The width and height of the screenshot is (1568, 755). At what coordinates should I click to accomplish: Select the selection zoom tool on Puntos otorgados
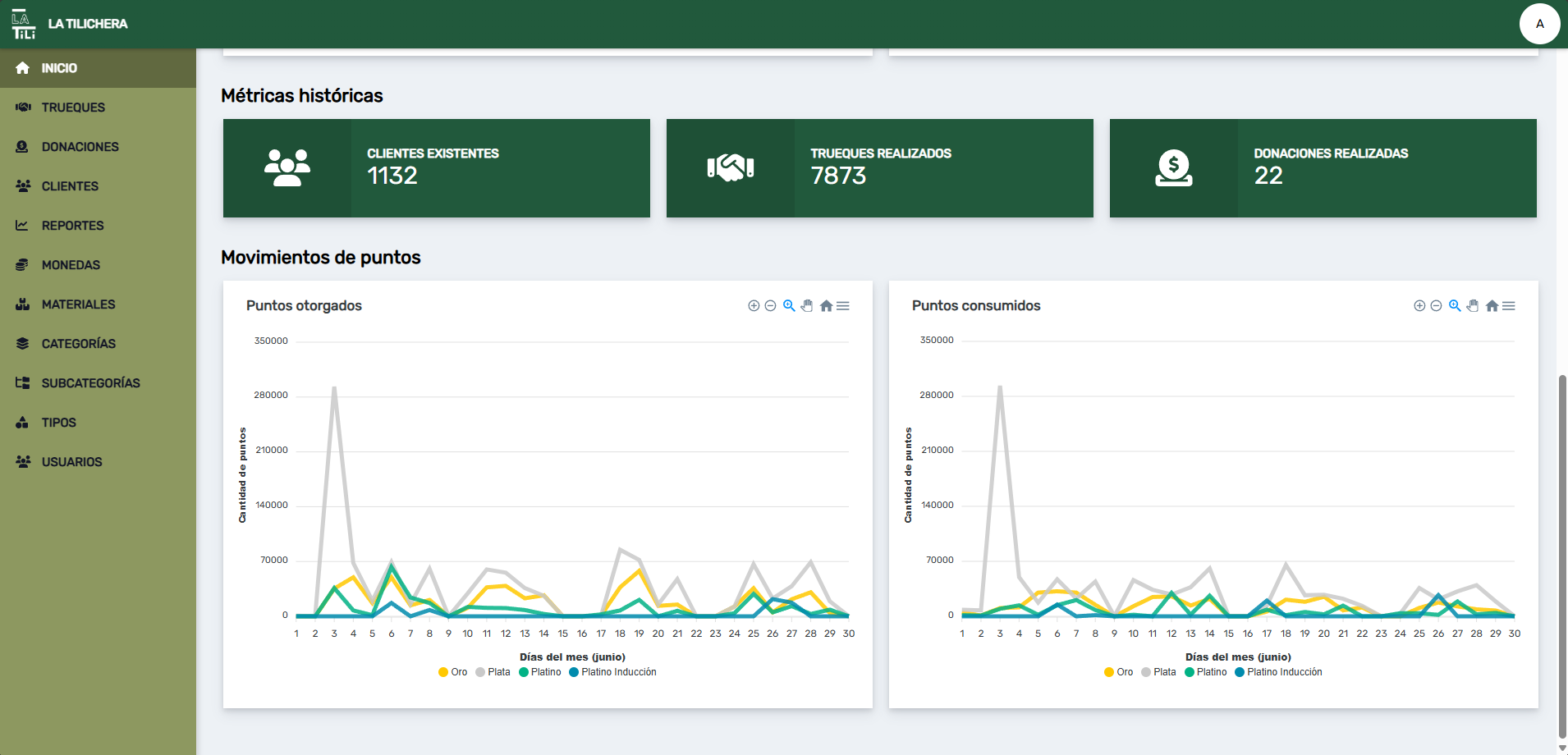click(x=789, y=306)
